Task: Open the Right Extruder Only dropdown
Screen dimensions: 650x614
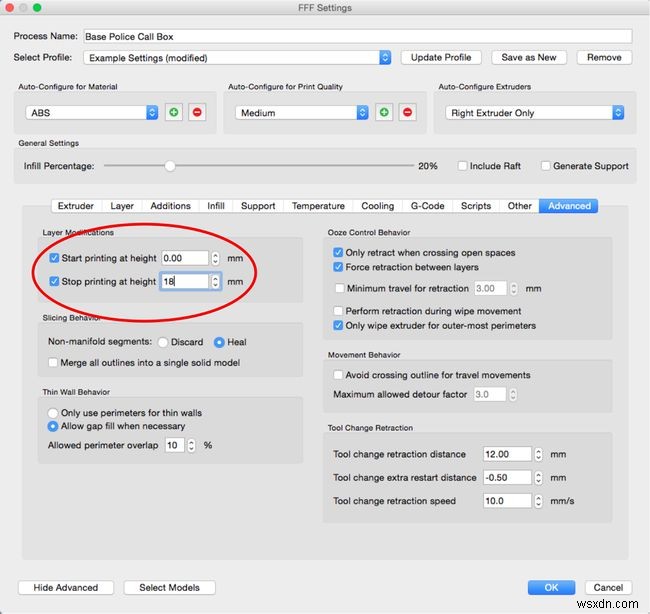Action: click(535, 112)
